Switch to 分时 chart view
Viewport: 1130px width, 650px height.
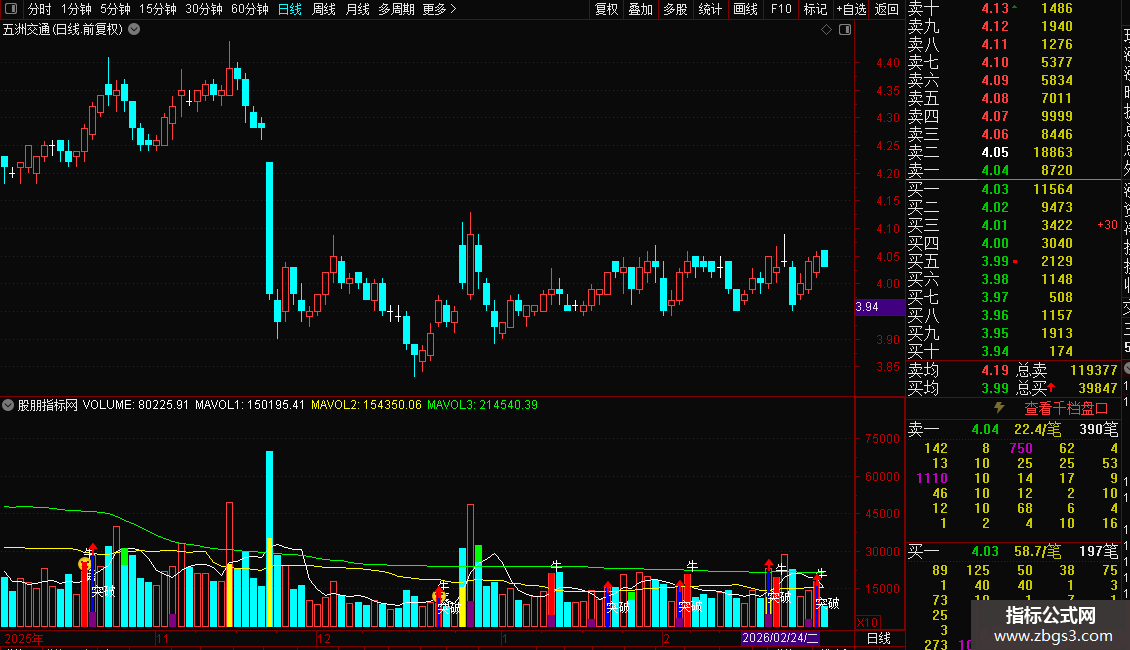tap(40, 9)
